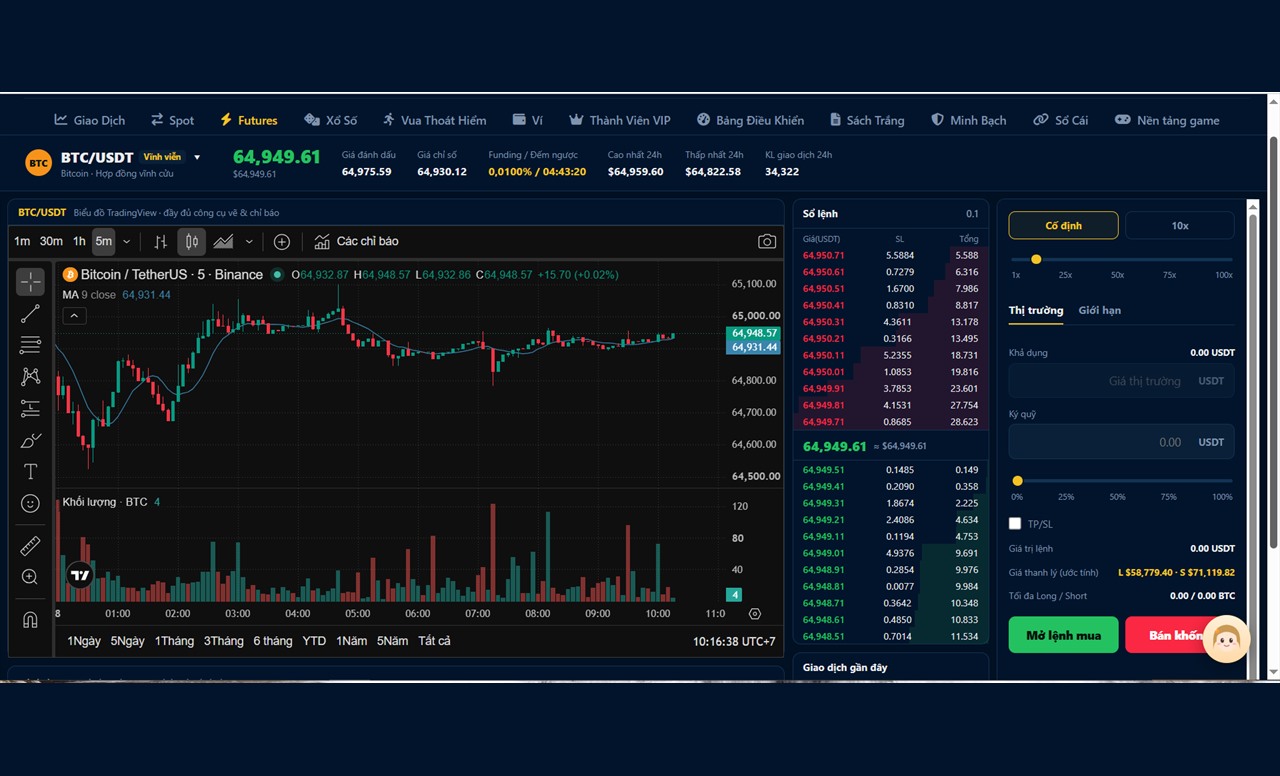The width and height of the screenshot is (1280, 776).
Task: Open Vua Thoát Hiểm game page
Action: (x=434, y=120)
